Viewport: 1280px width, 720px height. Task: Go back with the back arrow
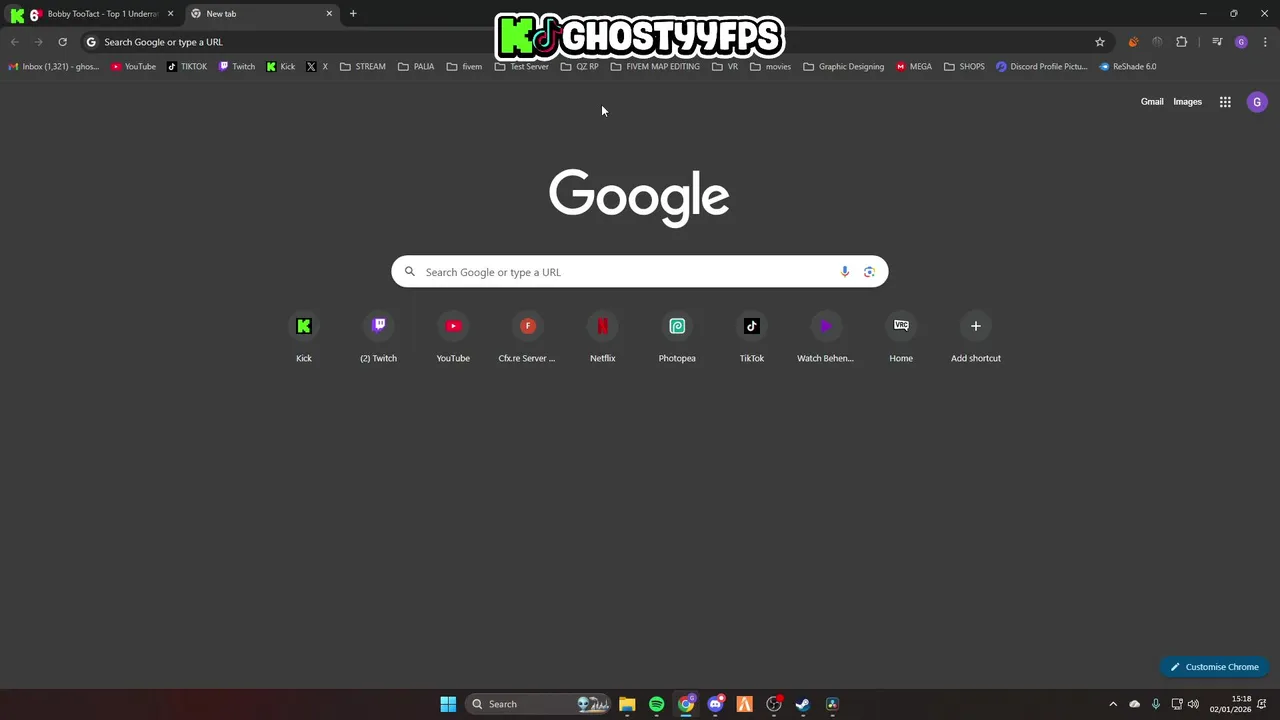click(14, 42)
